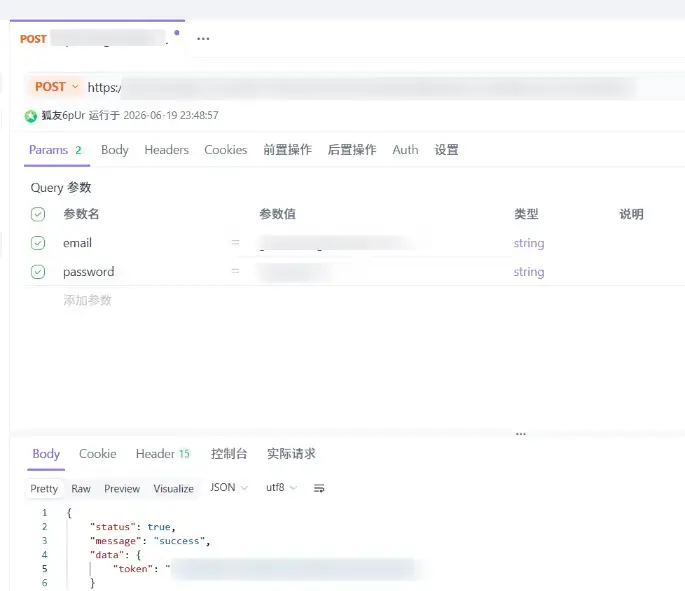Image resolution: width=685 pixels, height=591 pixels.
Task: Click the 添加参数 add parameter field
Action: tap(87, 300)
